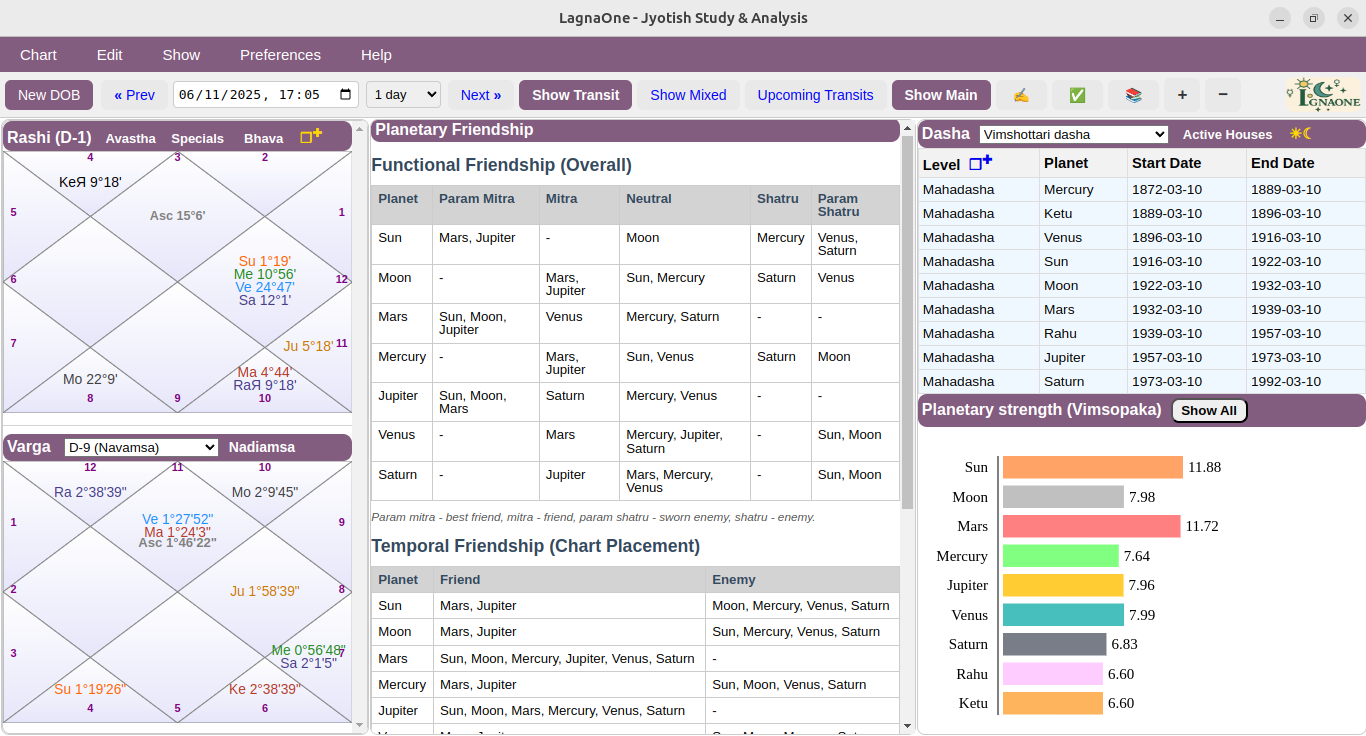Open the Preferences menu

click(280, 55)
